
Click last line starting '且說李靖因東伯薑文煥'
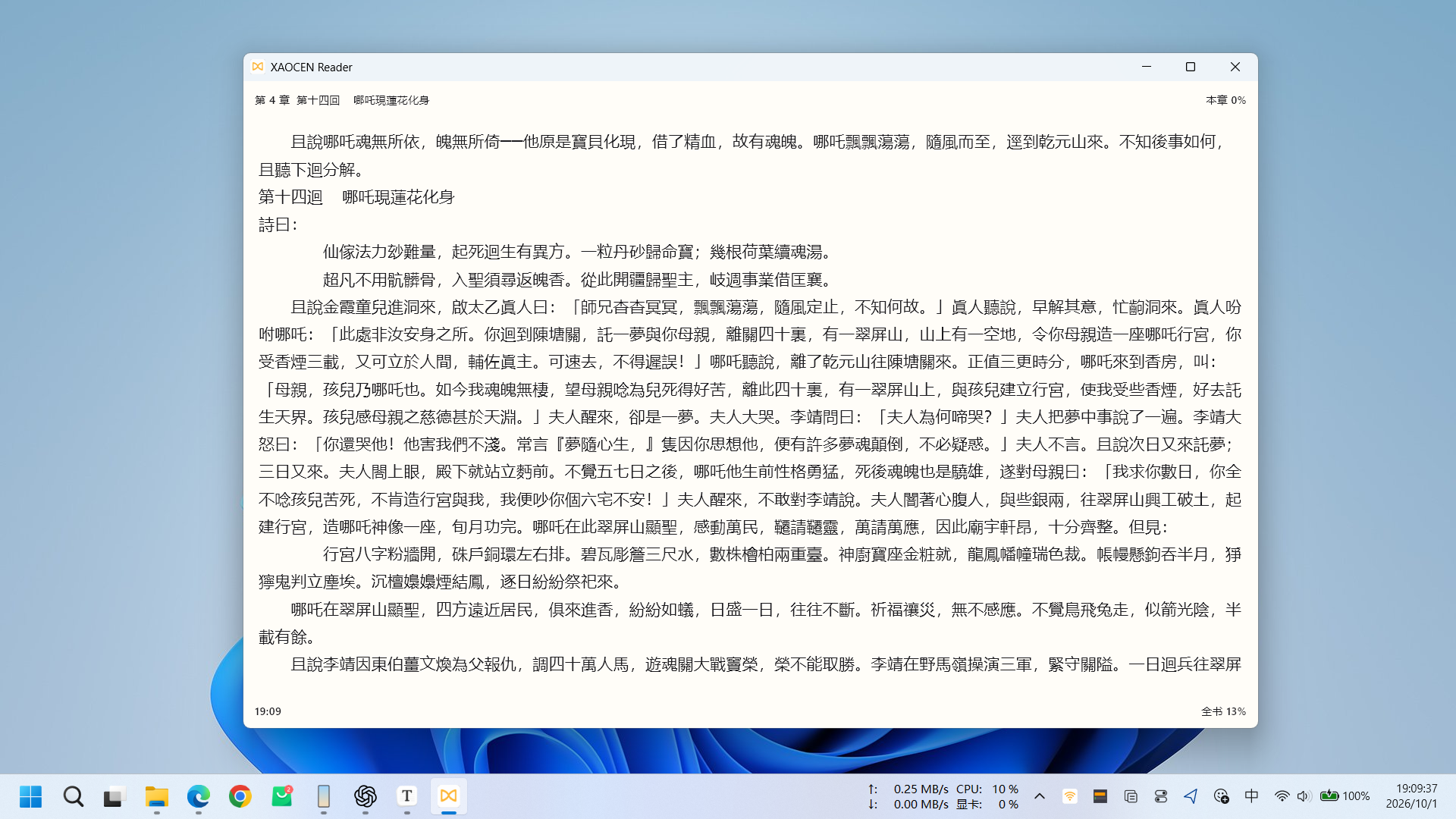(x=766, y=664)
